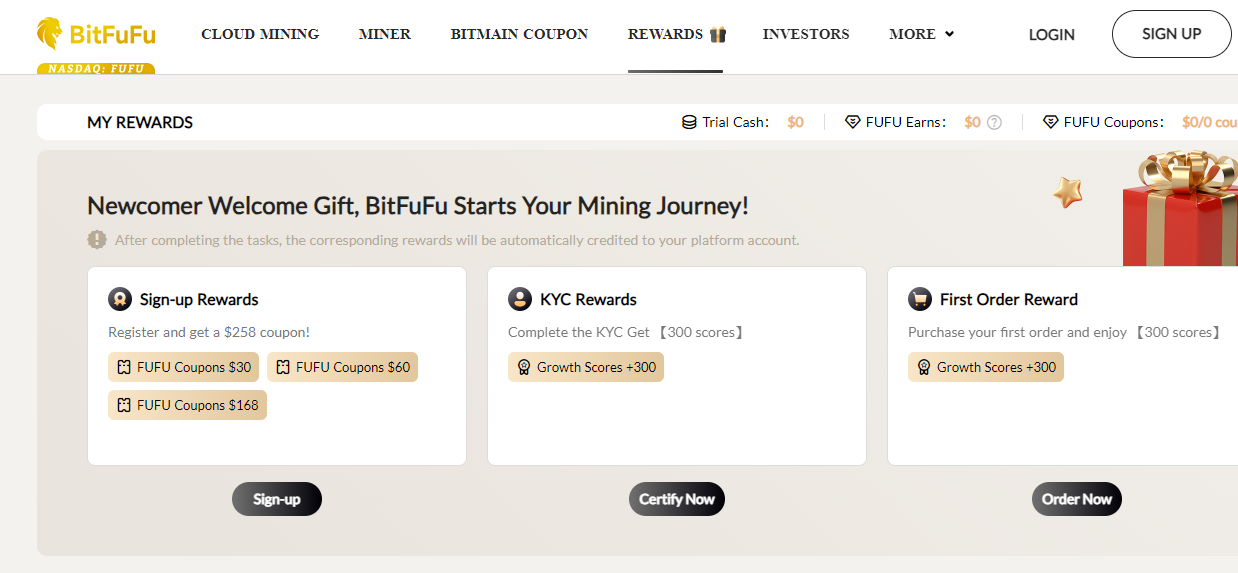Click the BitFuFu lion logo
This screenshot has width=1238, height=573.
click(50, 34)
